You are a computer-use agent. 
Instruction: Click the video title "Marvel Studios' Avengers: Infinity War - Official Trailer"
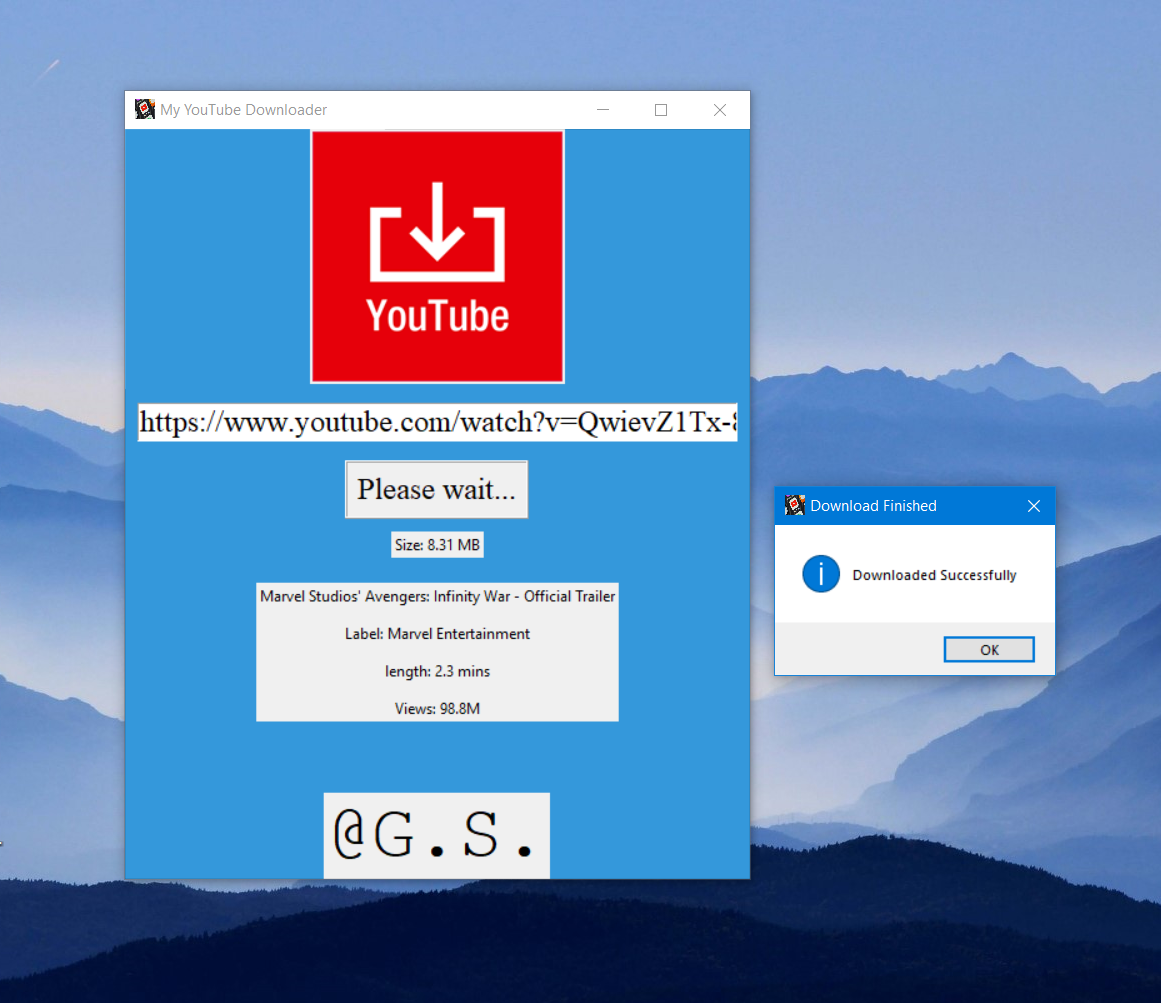[437, 596]
